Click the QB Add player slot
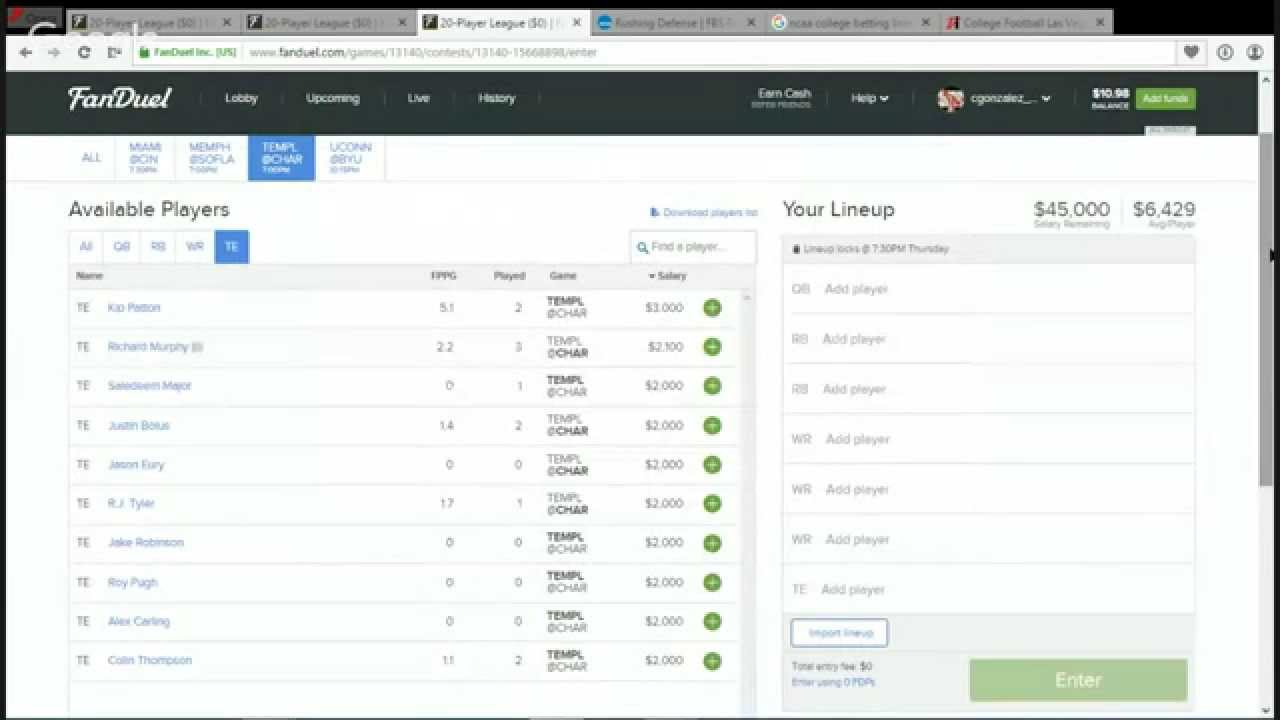 click(x=988, y=289)
